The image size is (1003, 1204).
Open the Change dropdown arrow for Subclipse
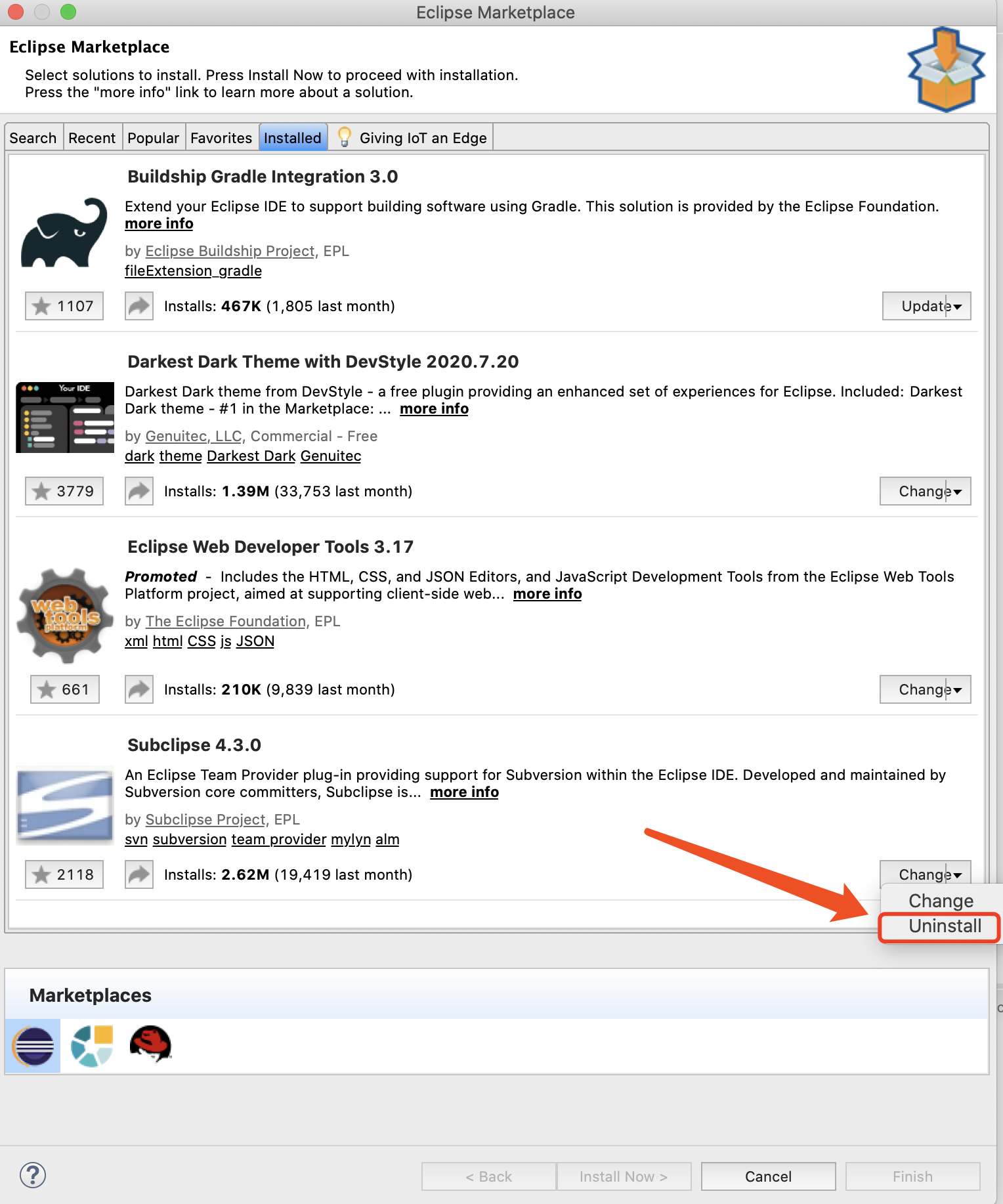click(958, 874)
